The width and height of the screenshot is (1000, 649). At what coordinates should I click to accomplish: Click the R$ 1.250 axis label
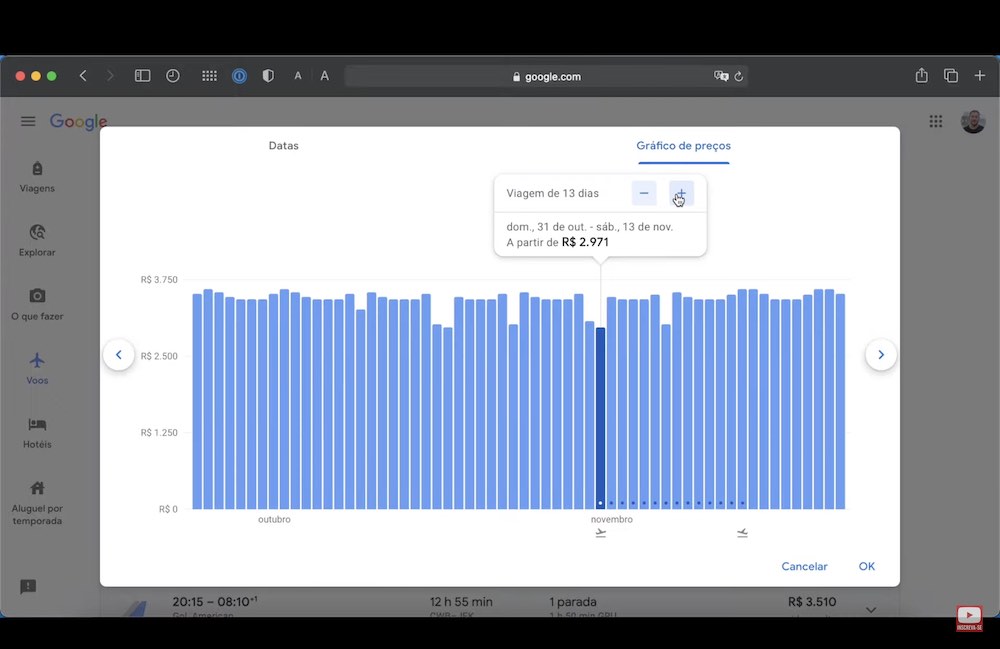tap(159, 432)
